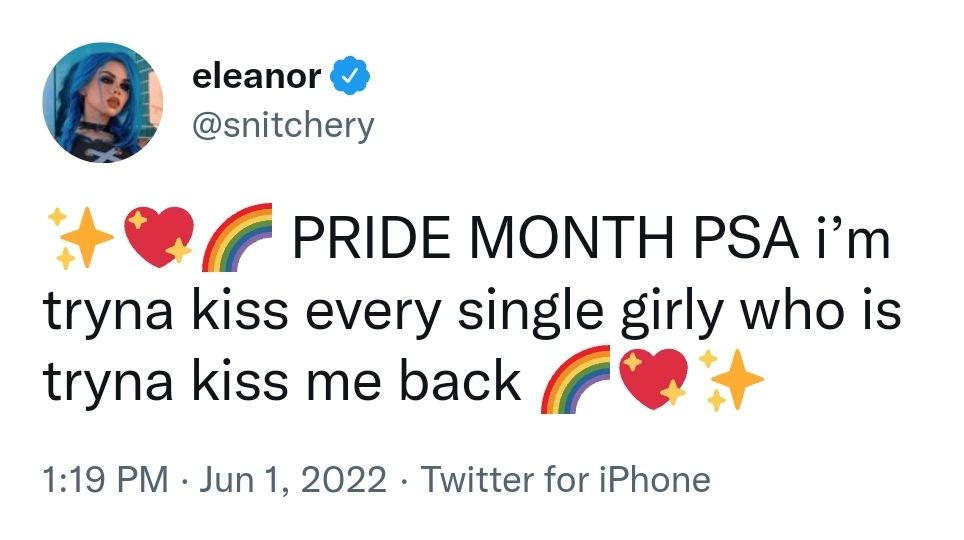
Task: Click the sparkles emoji starting the tweet
Action: [x=81, y=238]
